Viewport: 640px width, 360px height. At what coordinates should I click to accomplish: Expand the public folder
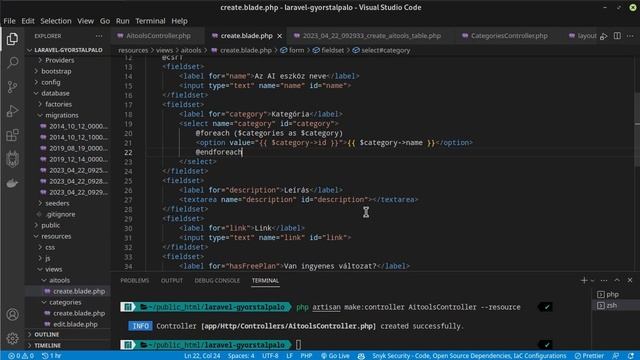pyautogui.click(x=51, y=225)
